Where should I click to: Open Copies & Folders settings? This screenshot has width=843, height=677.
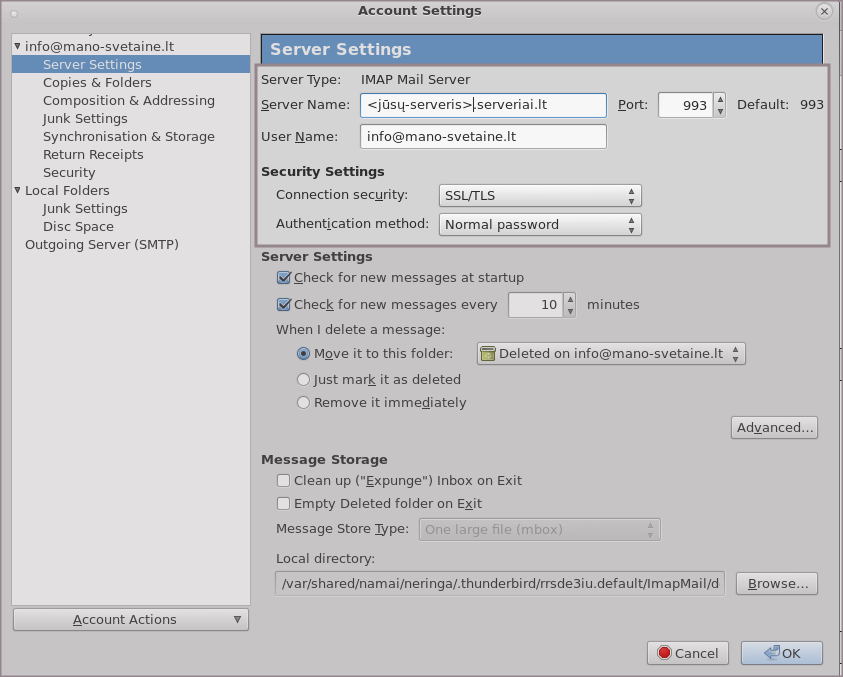click(97, 83)
